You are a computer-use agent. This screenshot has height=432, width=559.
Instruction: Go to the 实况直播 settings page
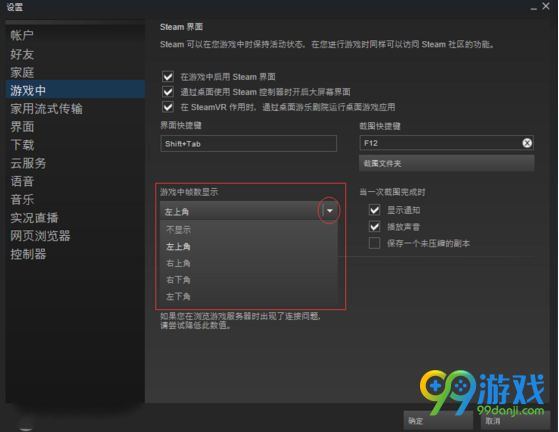[x=34, y=218]
